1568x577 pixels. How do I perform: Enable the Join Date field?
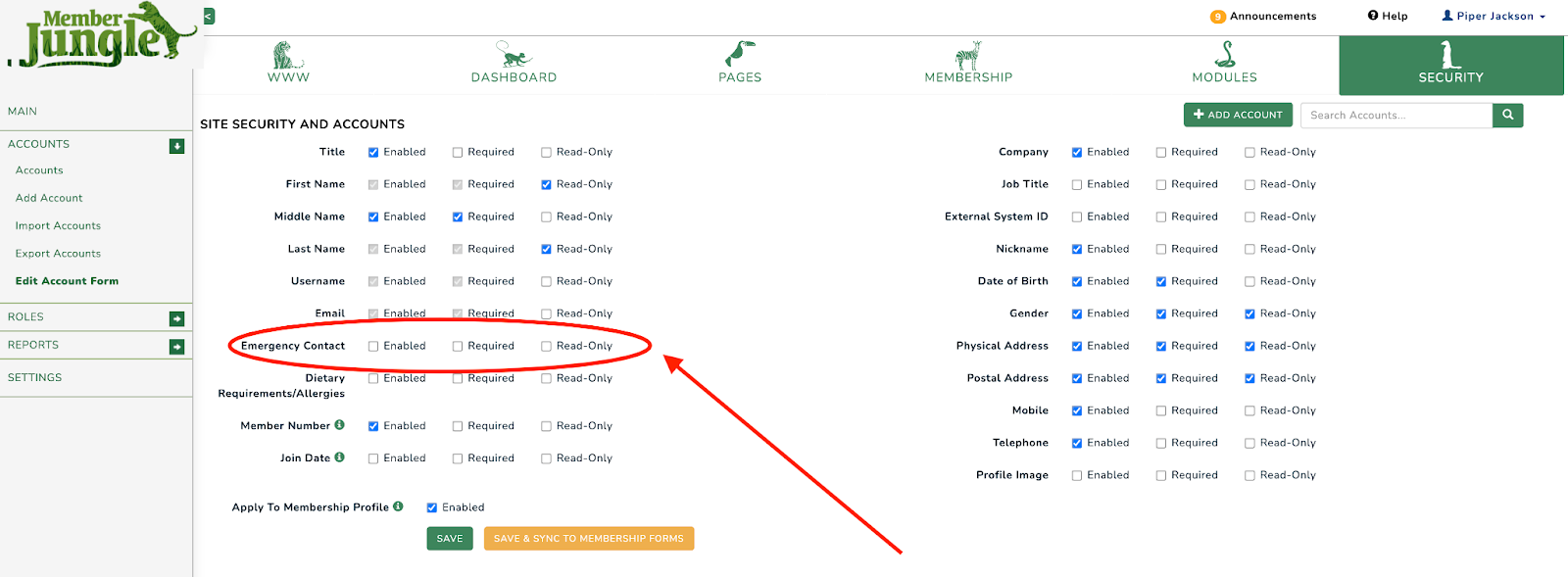tap(373, 458)
